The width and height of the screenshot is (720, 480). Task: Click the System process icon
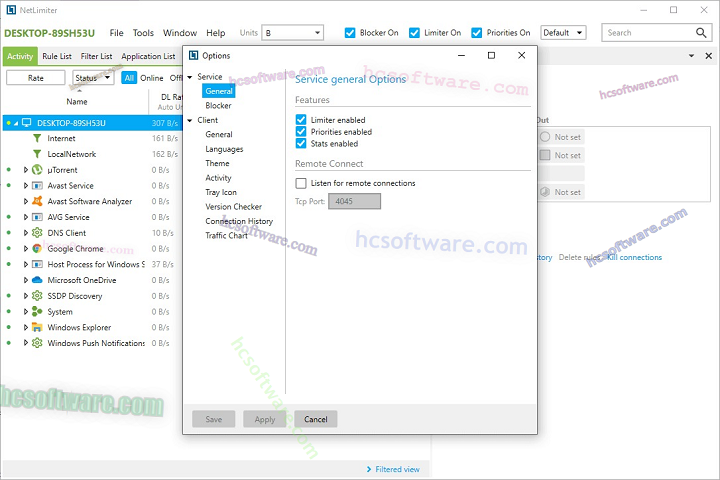click(37, 311)
